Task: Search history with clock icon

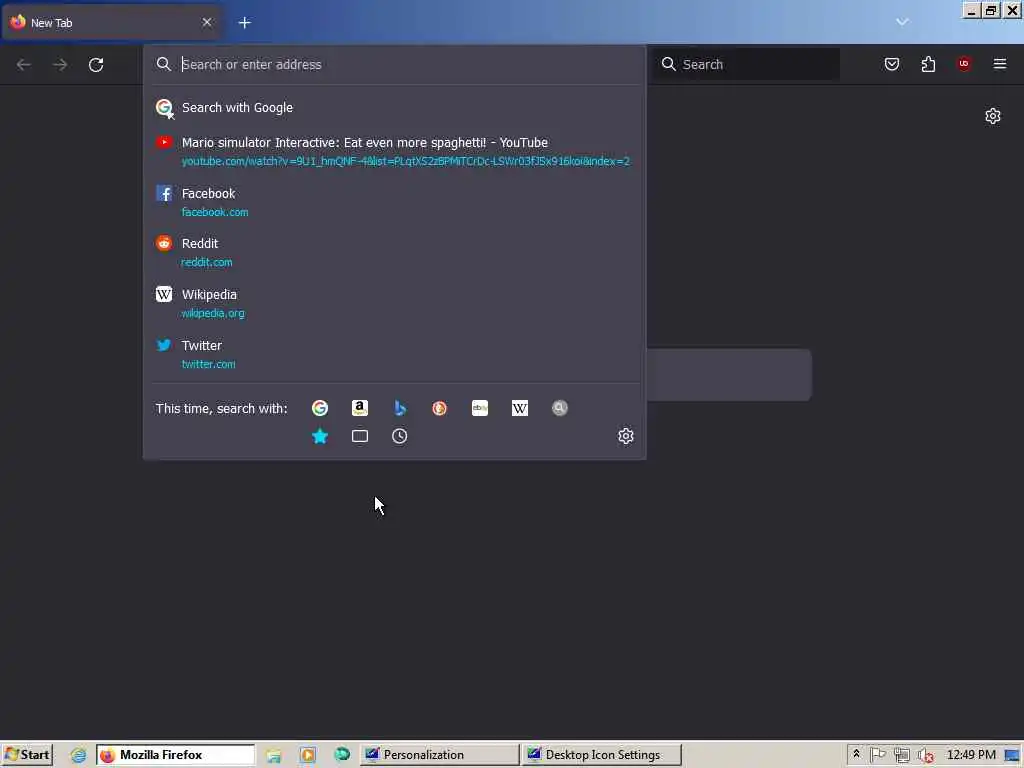Action: click(400, 436)
